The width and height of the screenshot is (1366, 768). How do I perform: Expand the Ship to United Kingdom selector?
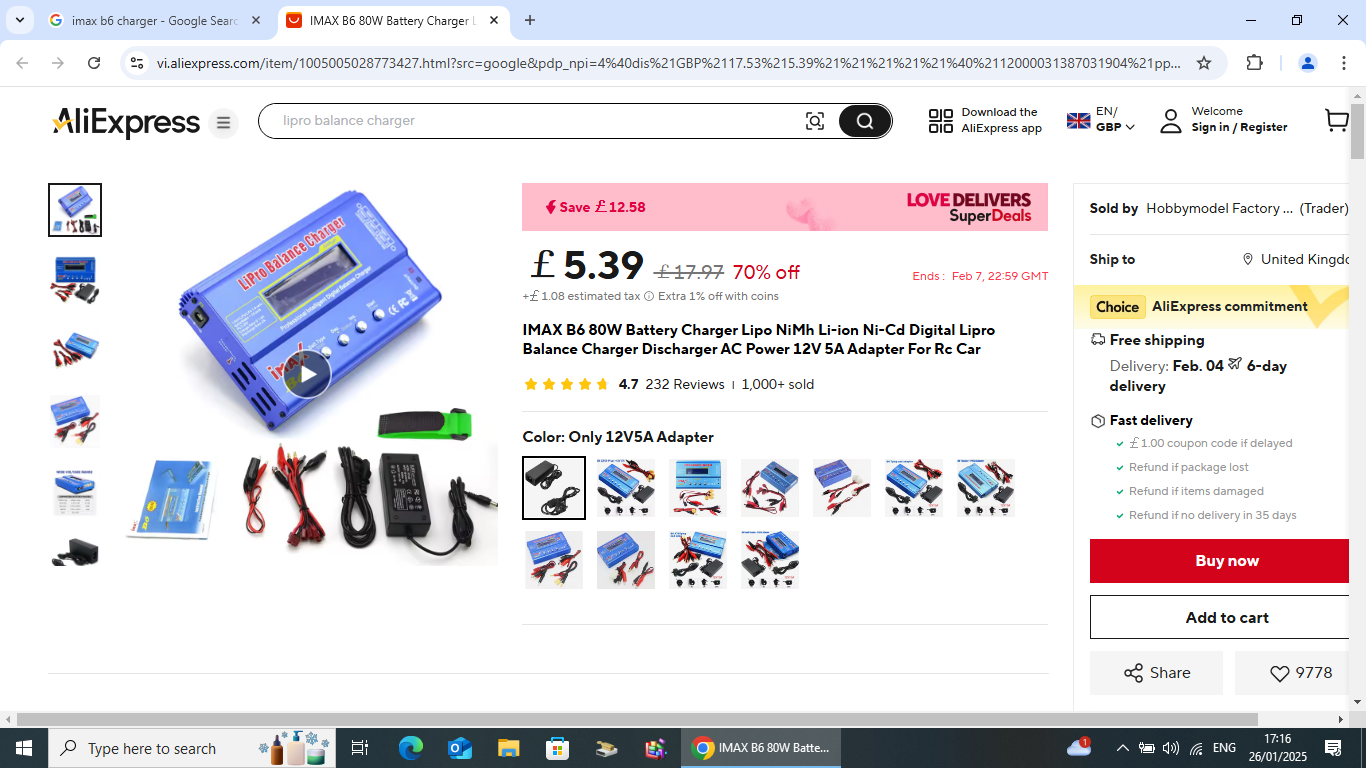tap(1296, 259)
